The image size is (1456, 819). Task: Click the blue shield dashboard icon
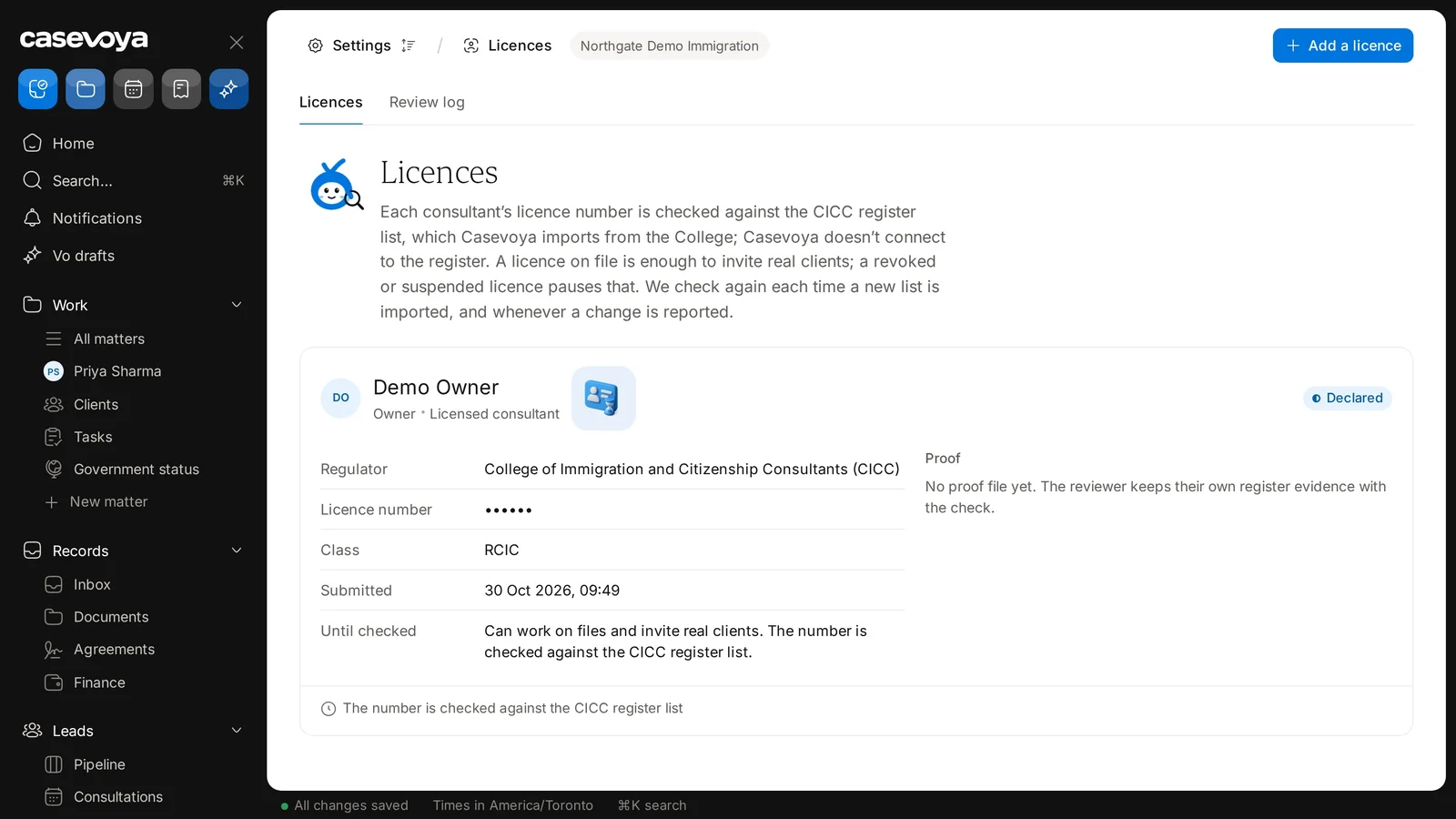click(38, 89)
